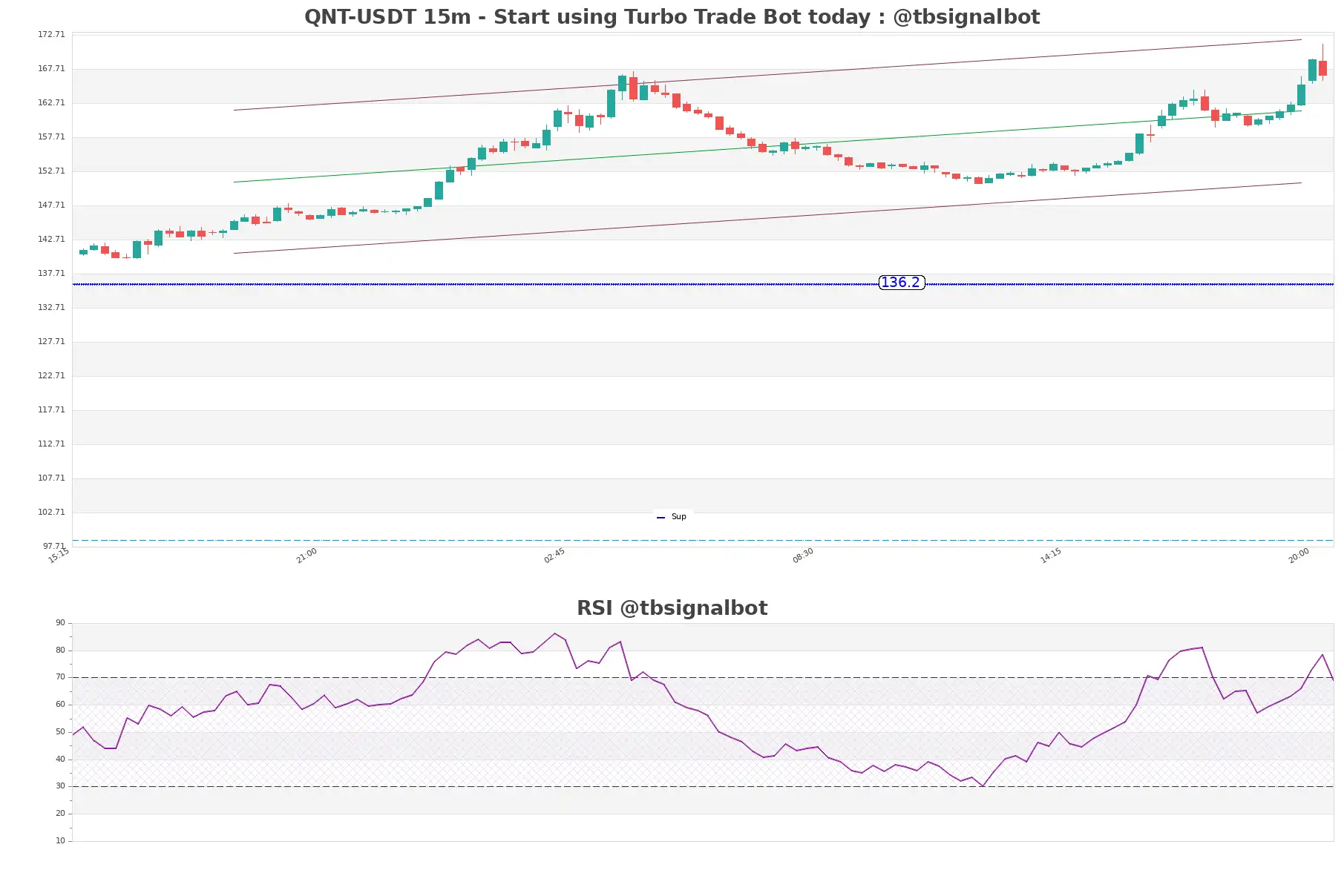
Task: Click the RSI axis value 70
Action: (x=60, y=676)
